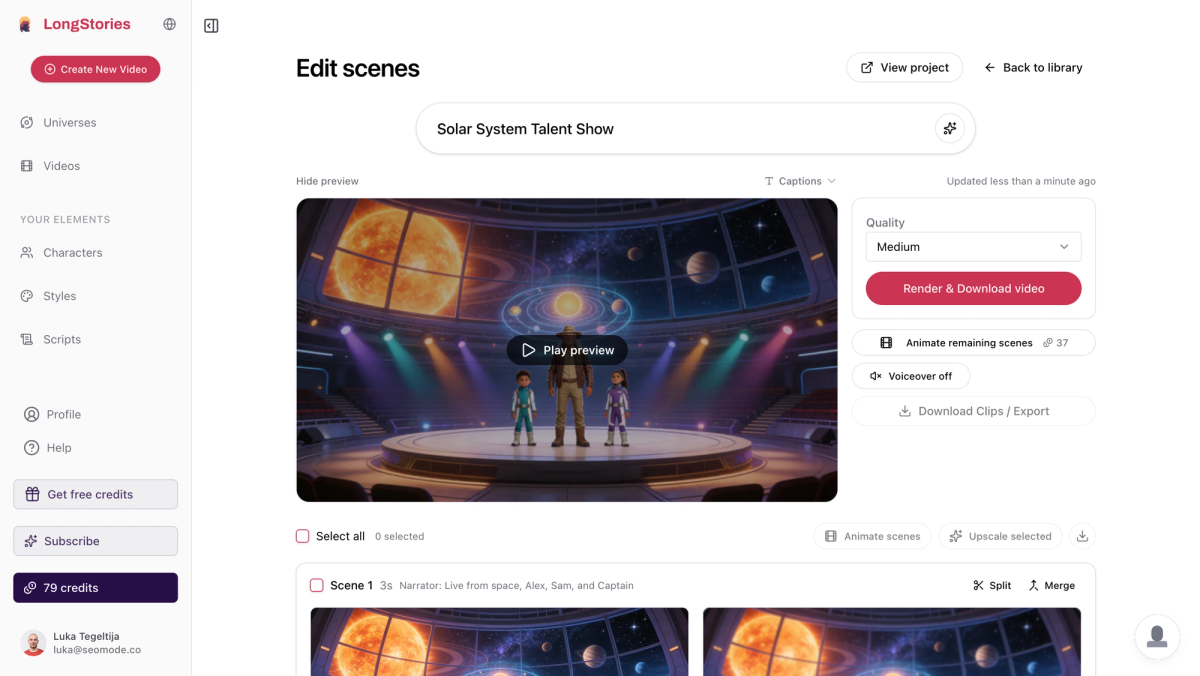The height and width of the screenshot is (676, 1200).
Task: Open the 79 credits balance
Action: point(95,588)
